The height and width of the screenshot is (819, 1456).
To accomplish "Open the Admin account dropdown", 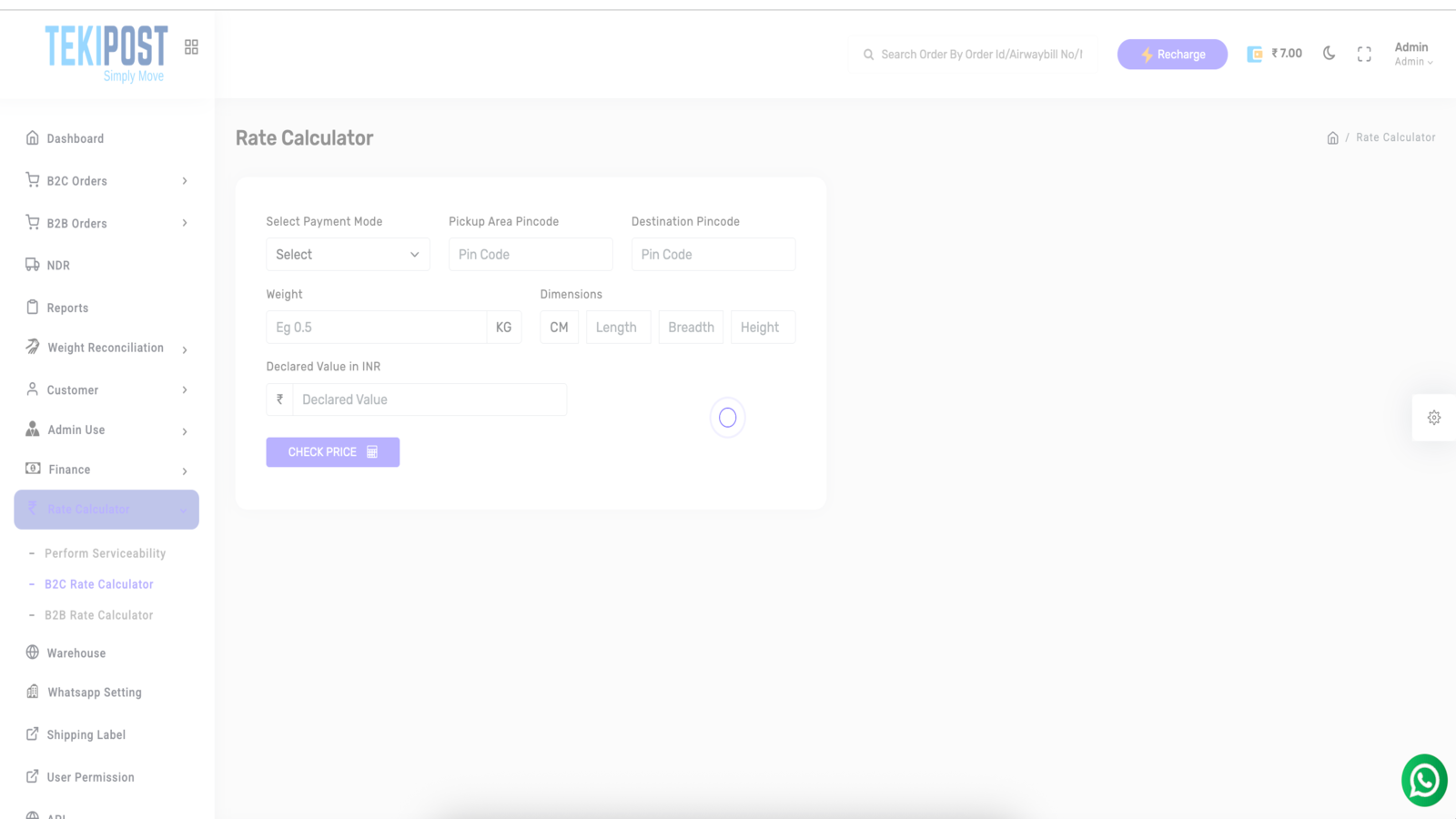I will pos(1411,53).
